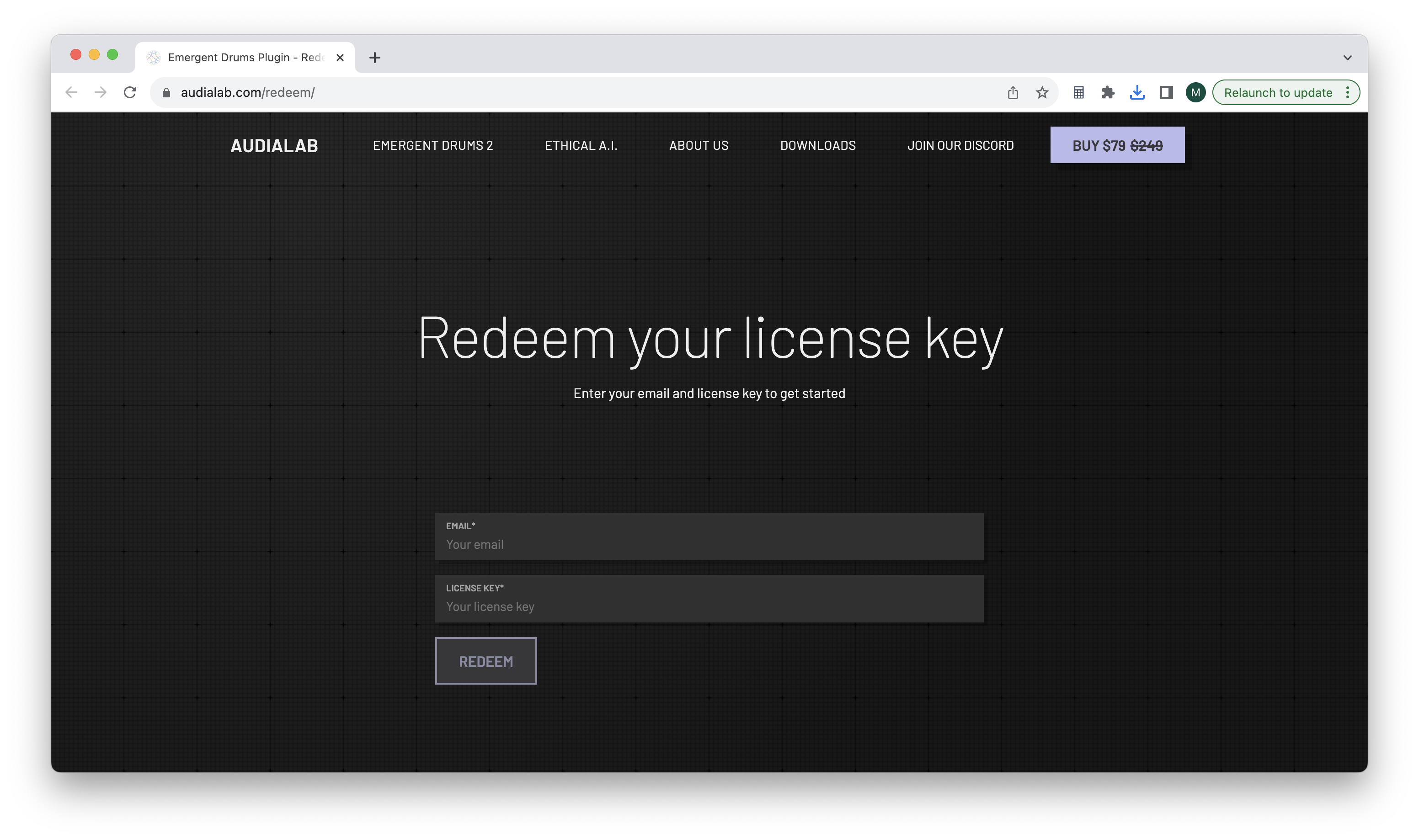Expand the tab search chevron
1419x840 pixels.
point(1347,57)
